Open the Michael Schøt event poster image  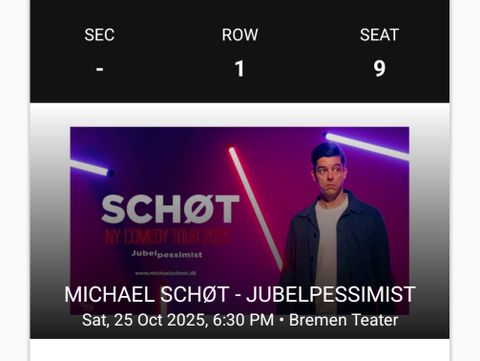click(239, 221)
